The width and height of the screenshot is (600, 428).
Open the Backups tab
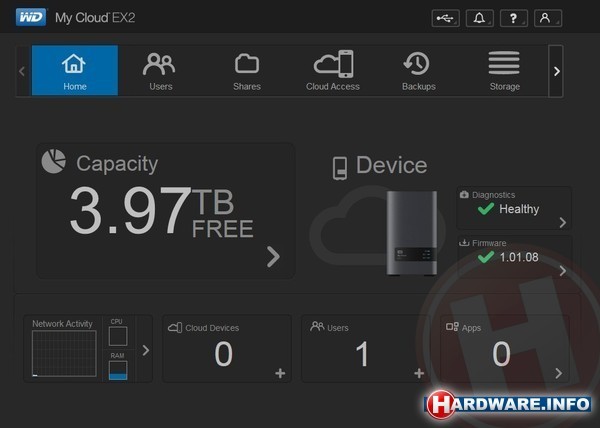point(419,70)
